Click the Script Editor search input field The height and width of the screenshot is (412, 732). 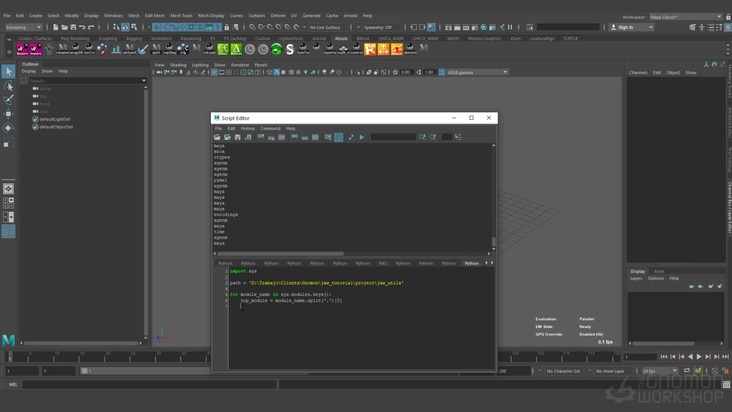pyautogui.click(x=393, y=137)
